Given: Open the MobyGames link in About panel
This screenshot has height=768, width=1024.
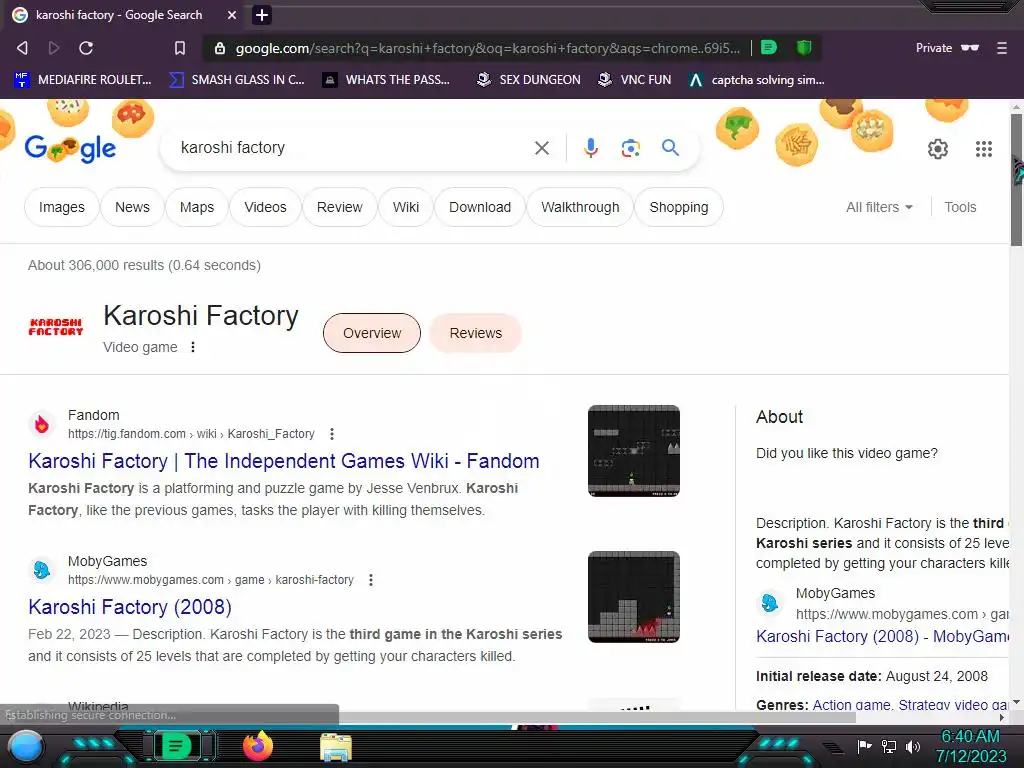Looking at the screenshot, I should pos(882,636).
